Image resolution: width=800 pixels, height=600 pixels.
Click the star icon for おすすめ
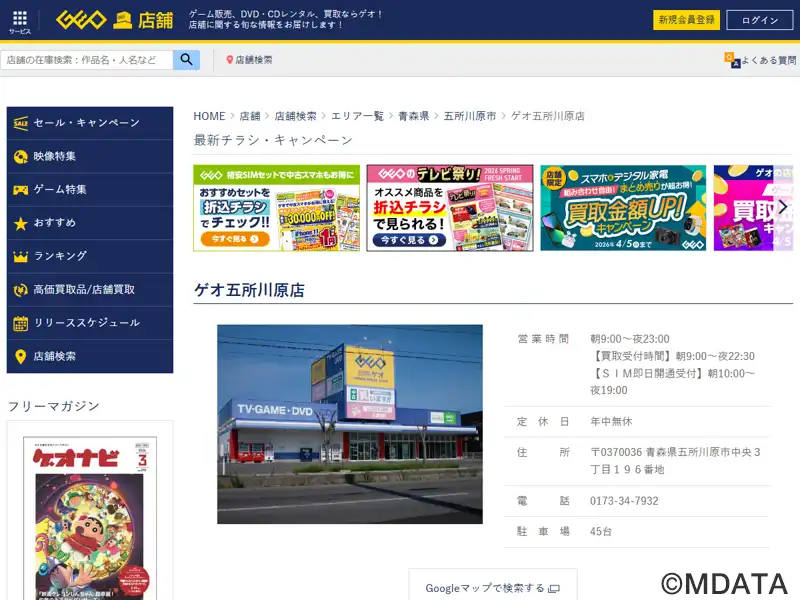coord(20,223)
